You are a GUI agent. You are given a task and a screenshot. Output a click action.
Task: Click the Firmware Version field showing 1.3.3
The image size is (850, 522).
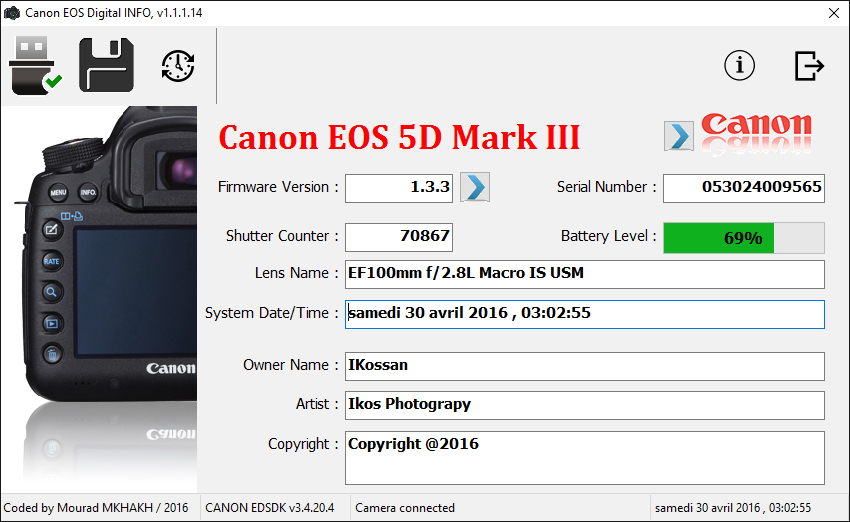tap(399, 188)
